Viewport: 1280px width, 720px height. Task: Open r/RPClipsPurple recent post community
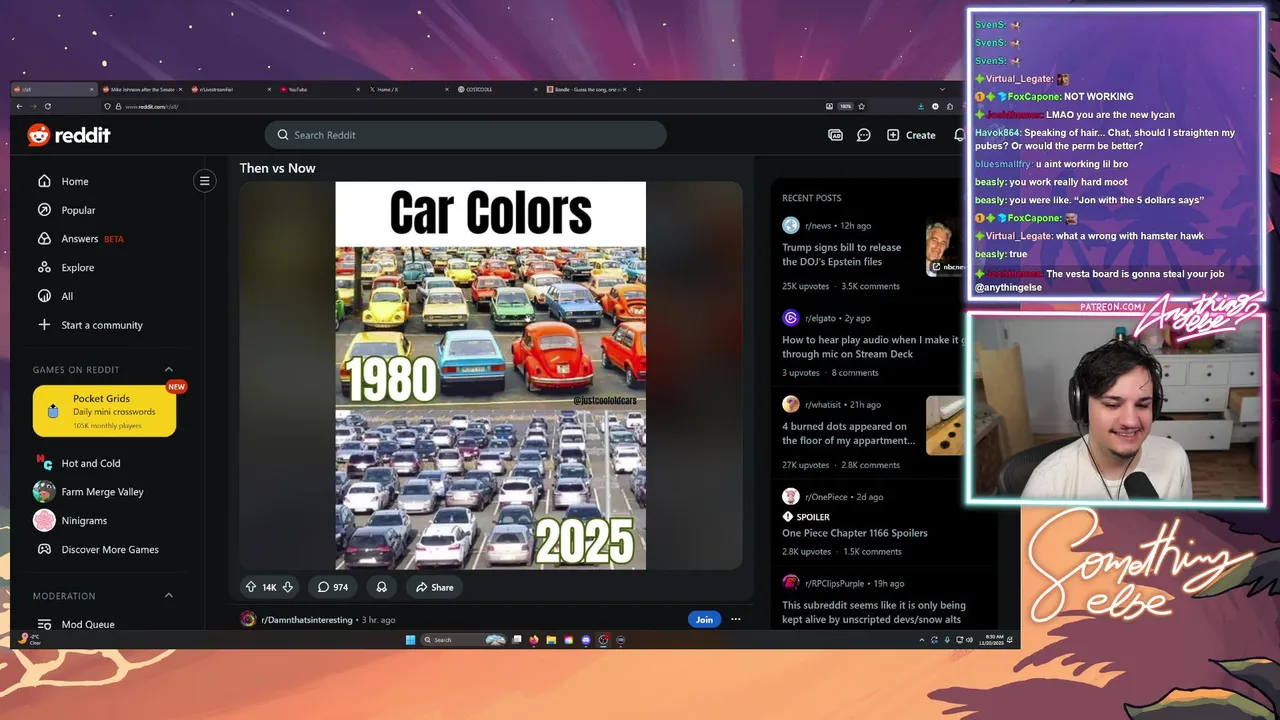pyautogui.click(x=835, y=583)
